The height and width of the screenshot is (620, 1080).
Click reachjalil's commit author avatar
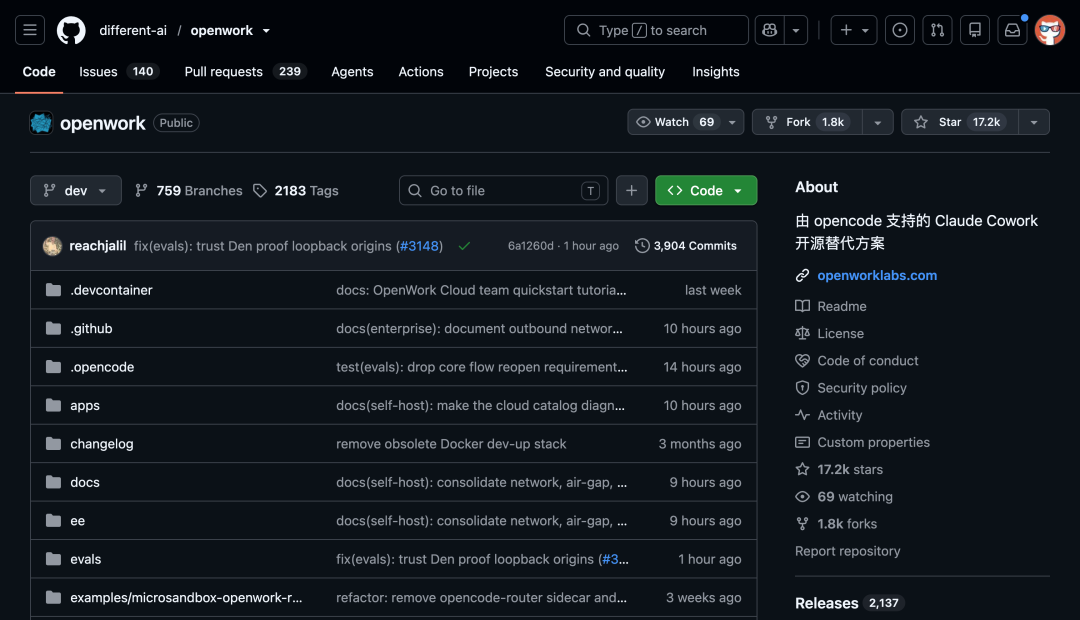(x=52, y=246)
